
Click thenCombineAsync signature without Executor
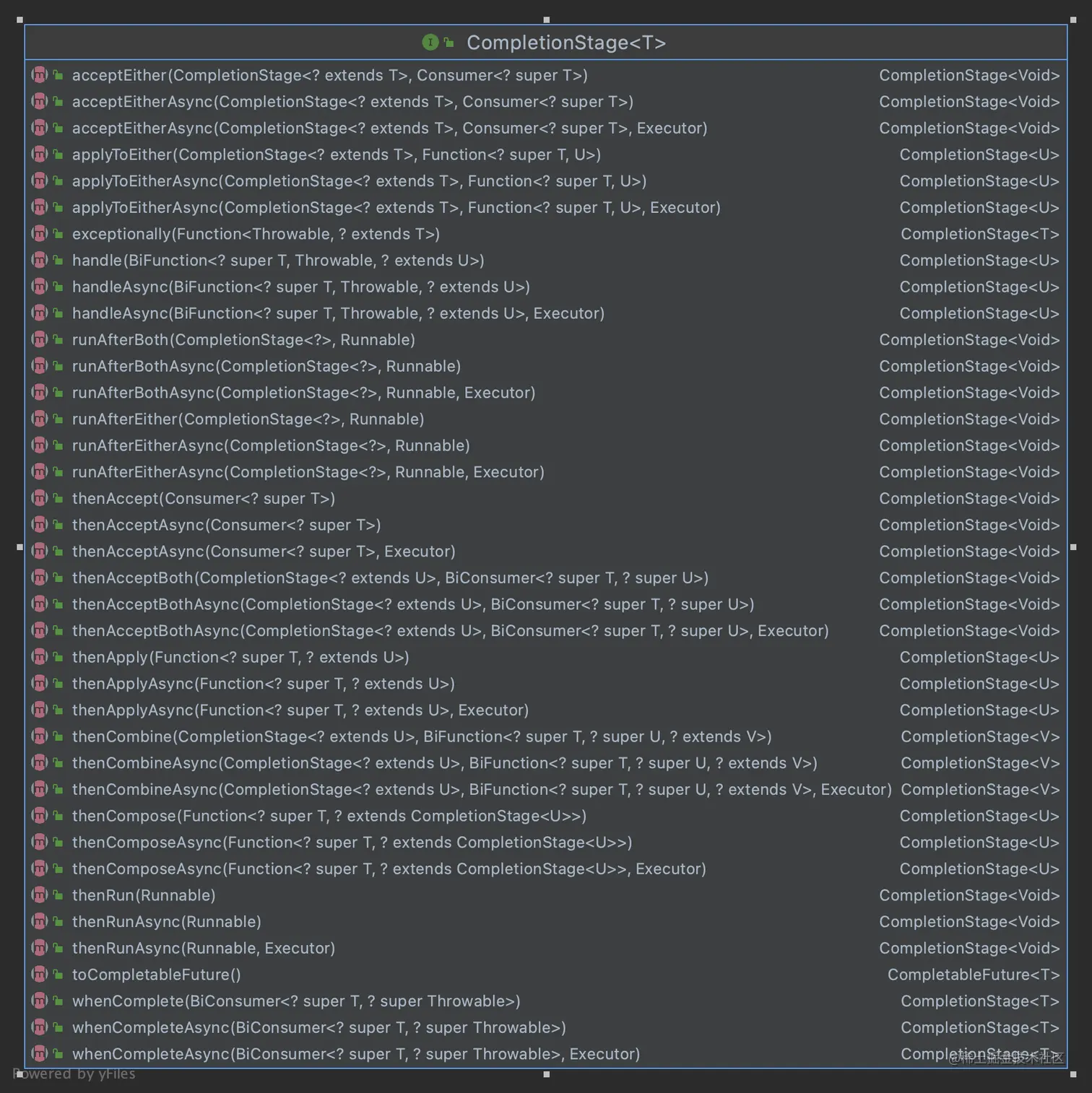(x=445, y=764)
